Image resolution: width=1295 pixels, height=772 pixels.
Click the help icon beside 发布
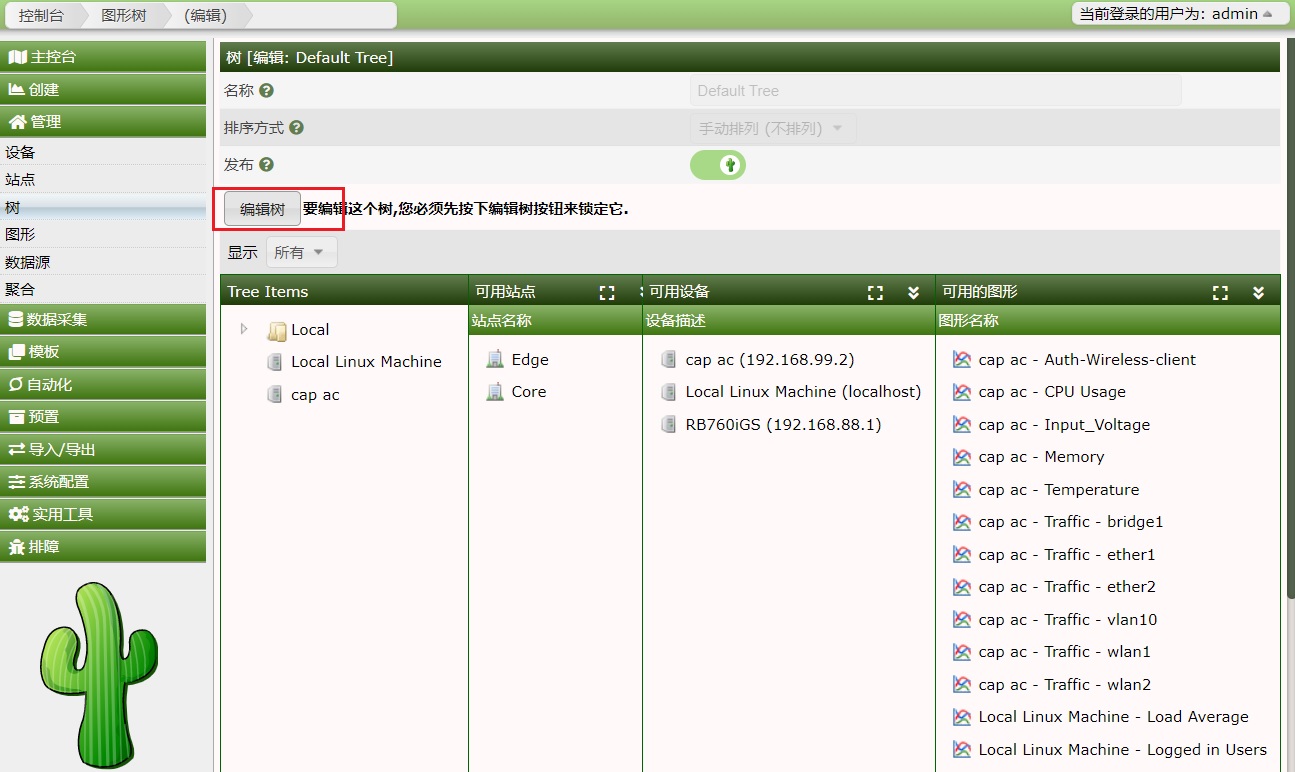pyautogui.click(x=266, y=165)
